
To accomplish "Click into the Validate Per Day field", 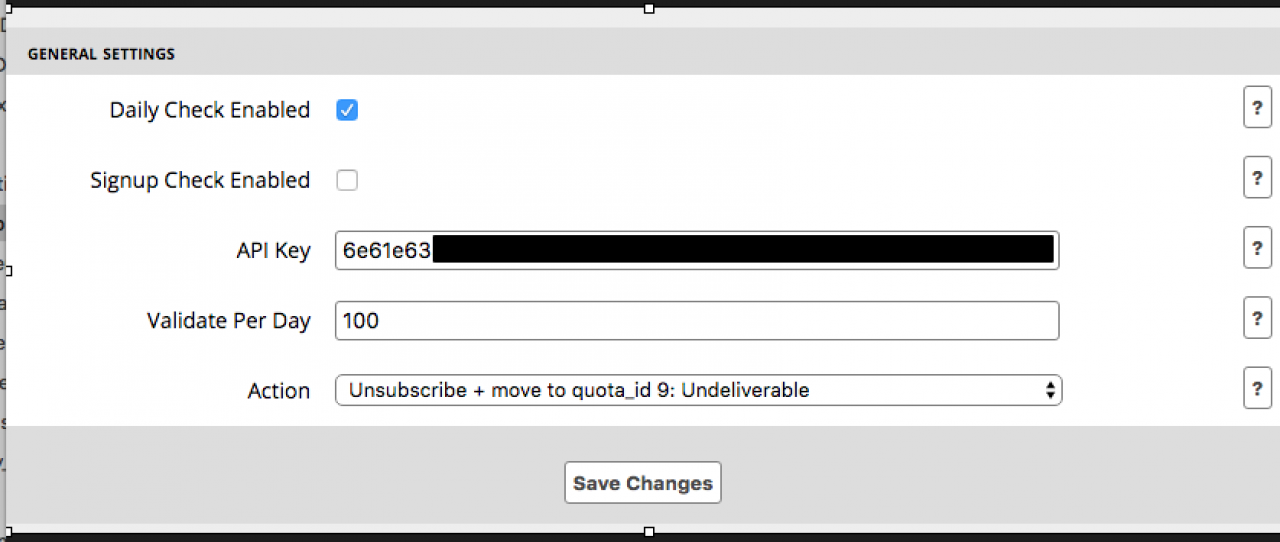I will pyautogui.click(x=696, y=321).
